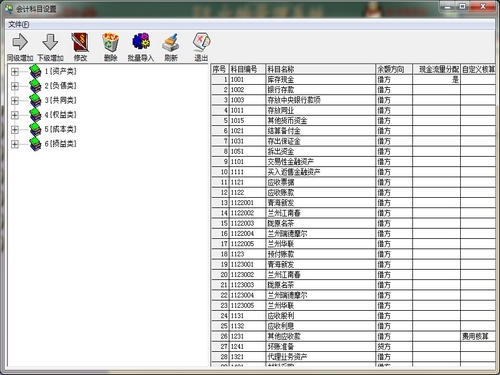This screenshot has height=375, width=500.
Task: Select the books icon for 2[负债类]
Action: pos(35,86)
